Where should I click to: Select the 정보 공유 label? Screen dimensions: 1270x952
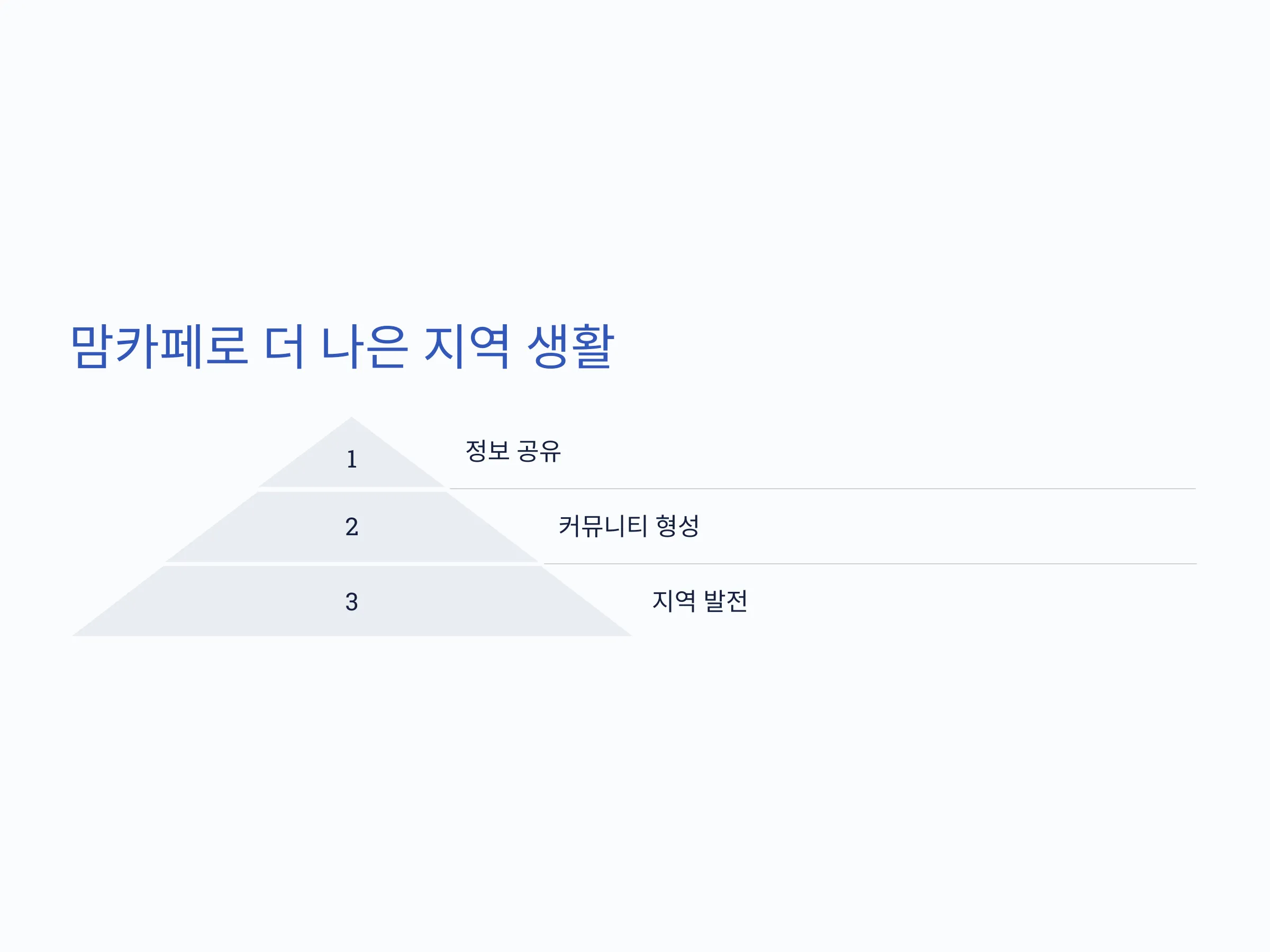click(x=513, y=451)
